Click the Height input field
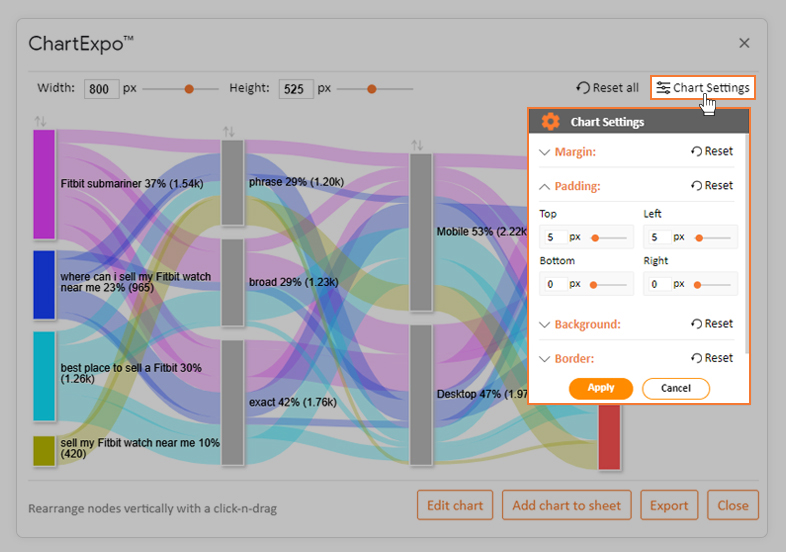Image resolution: width=786 pixels, height=552 pixels. 296,89
